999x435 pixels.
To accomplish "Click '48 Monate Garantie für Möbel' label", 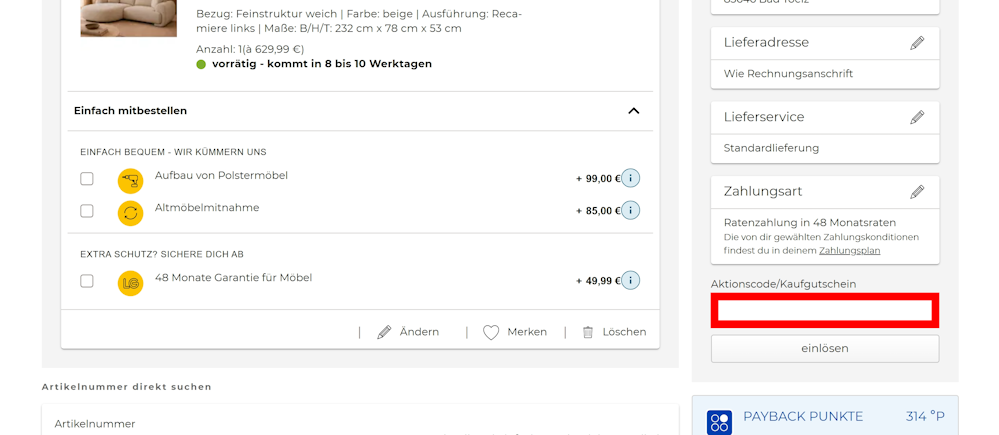I will click(x=233, y=278).
